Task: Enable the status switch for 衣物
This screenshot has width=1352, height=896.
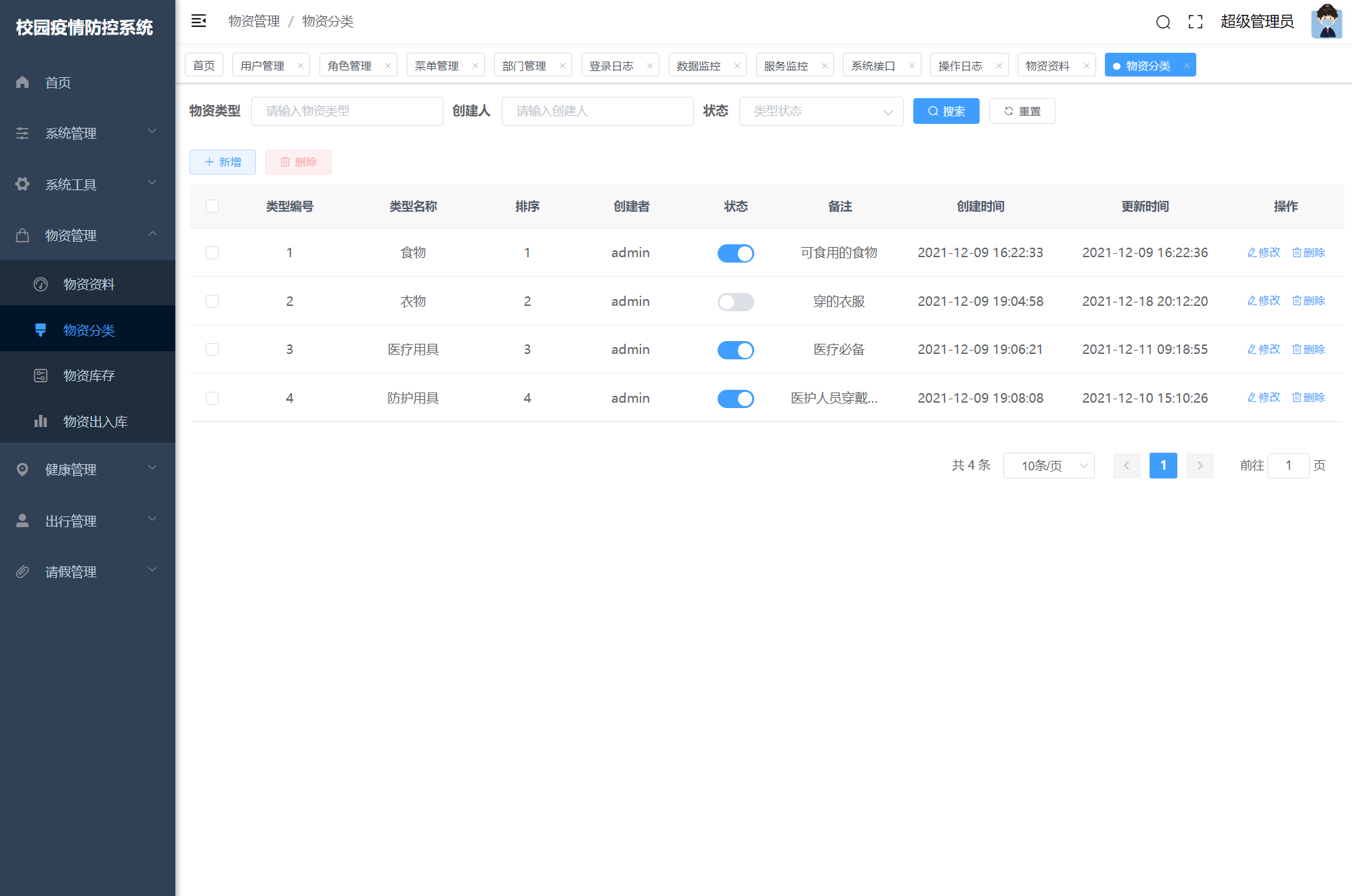Action: point(735,302)
